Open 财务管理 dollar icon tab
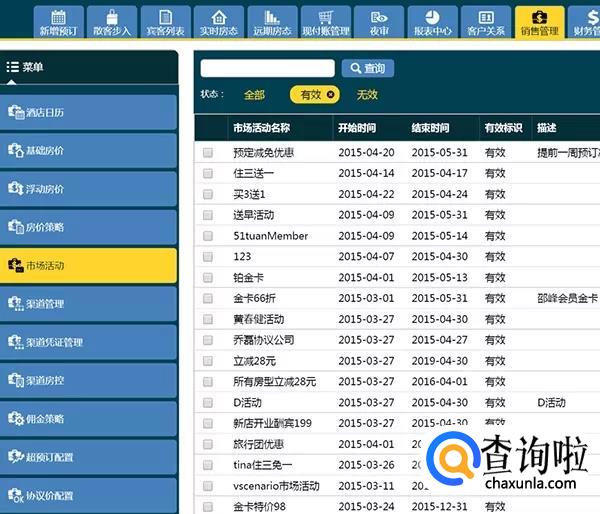Screen dimensions: 600x514 tap(584, 22)
